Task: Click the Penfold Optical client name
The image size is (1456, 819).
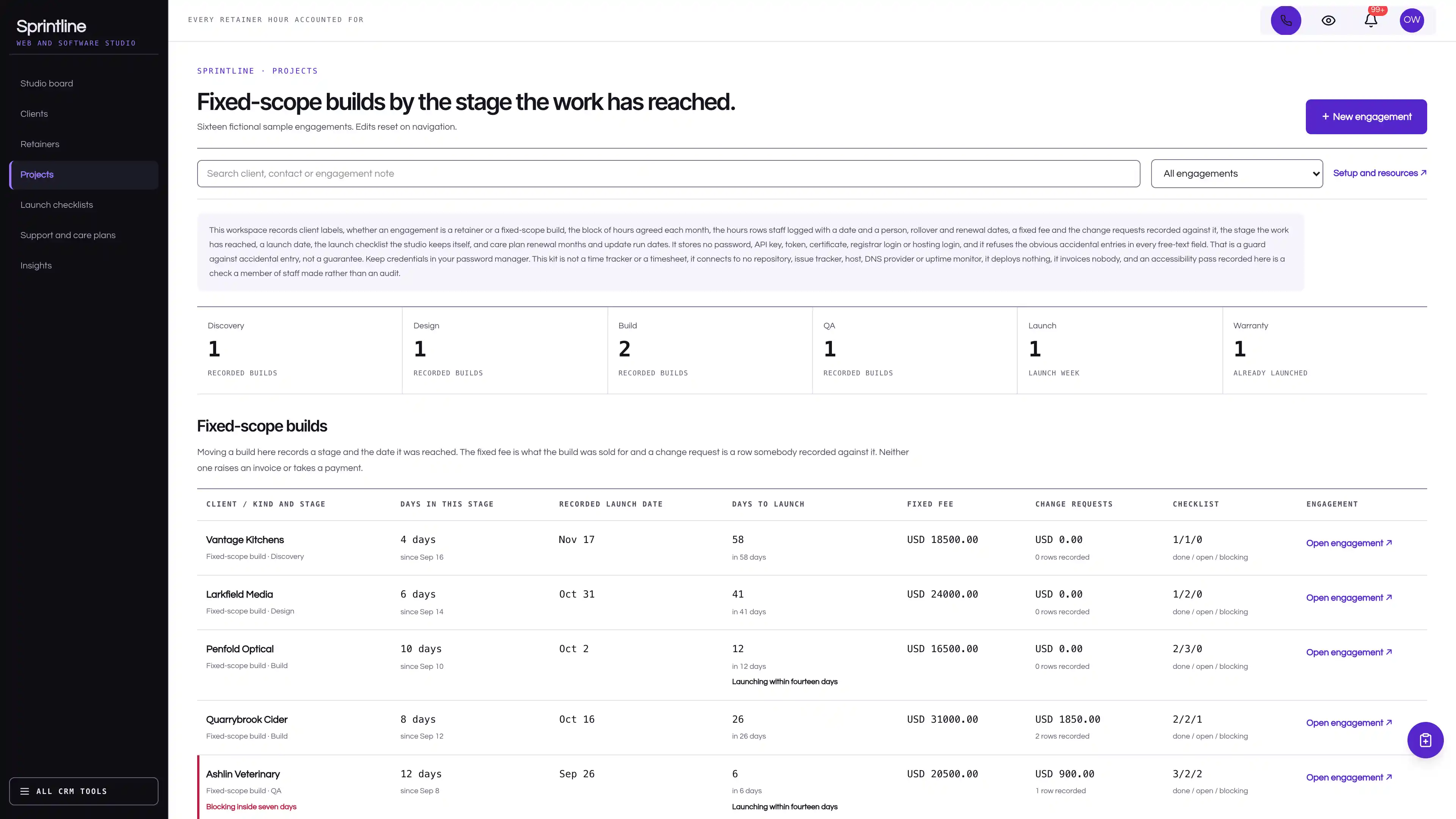Action: (240, 650)
